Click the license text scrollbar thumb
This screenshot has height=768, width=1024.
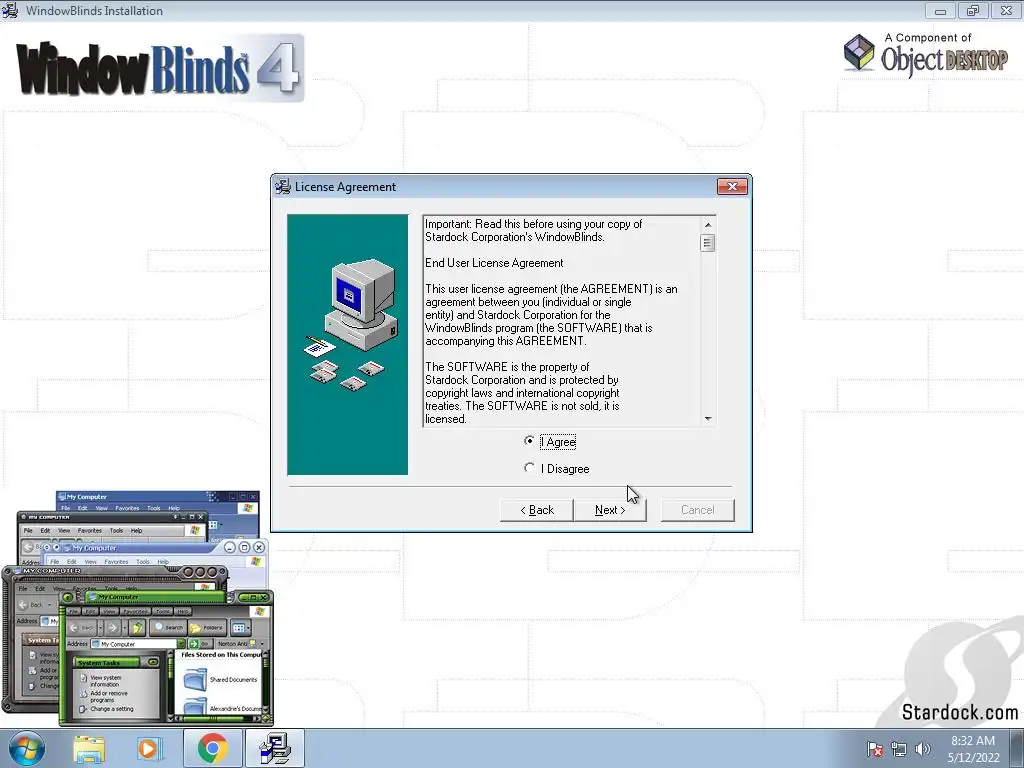[x=707, y=243]
